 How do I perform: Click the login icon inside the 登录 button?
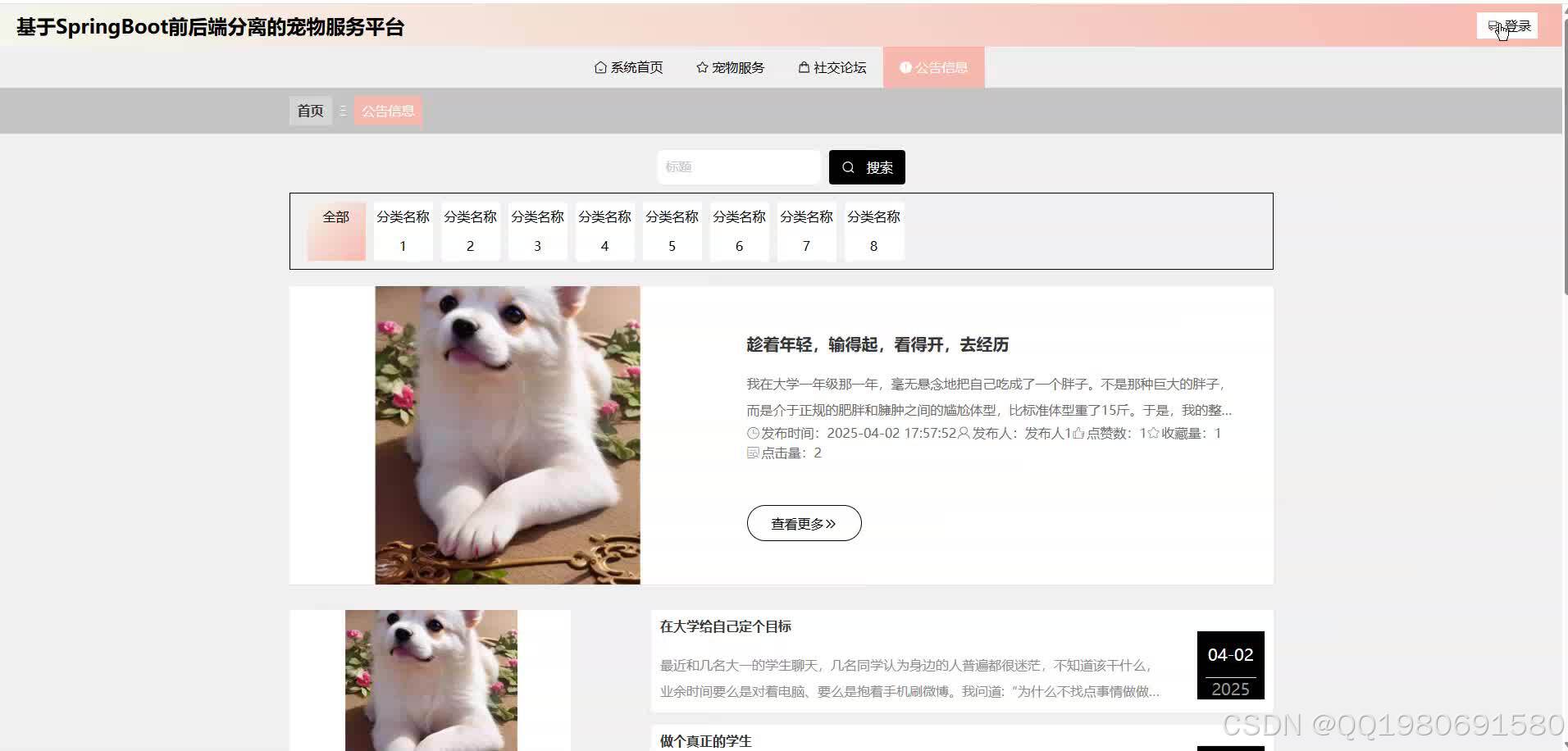click(1492, 25)
